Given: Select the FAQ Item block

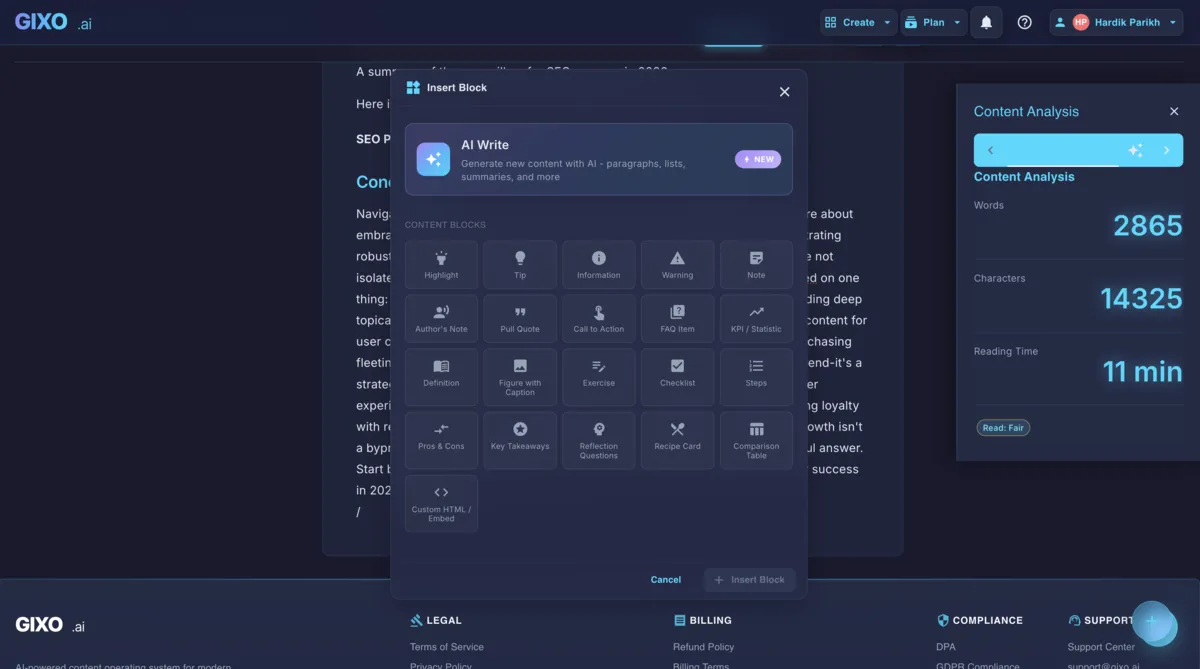Looking at the screenshot, I should (677, 317).
